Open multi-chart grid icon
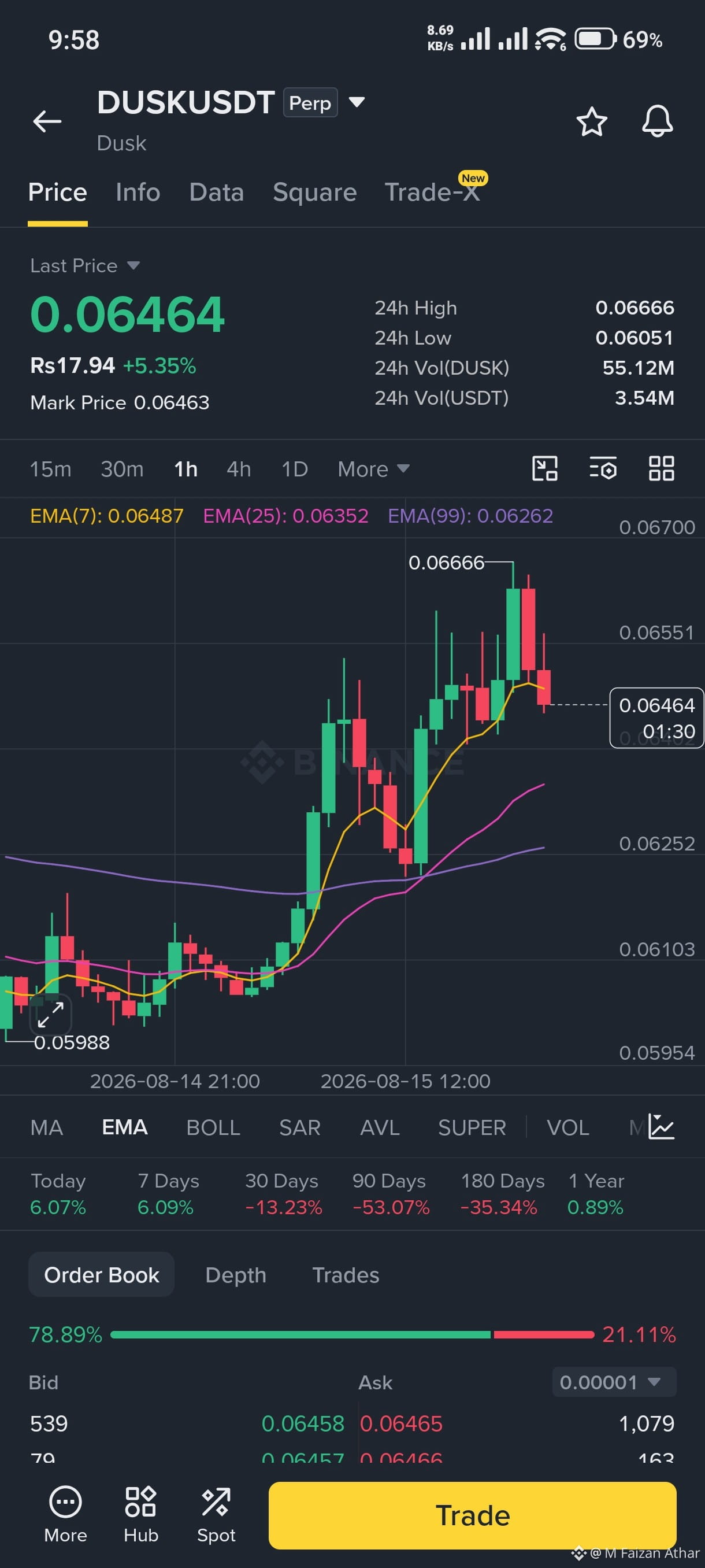The image size is (705, 1568). pos(661,469)
